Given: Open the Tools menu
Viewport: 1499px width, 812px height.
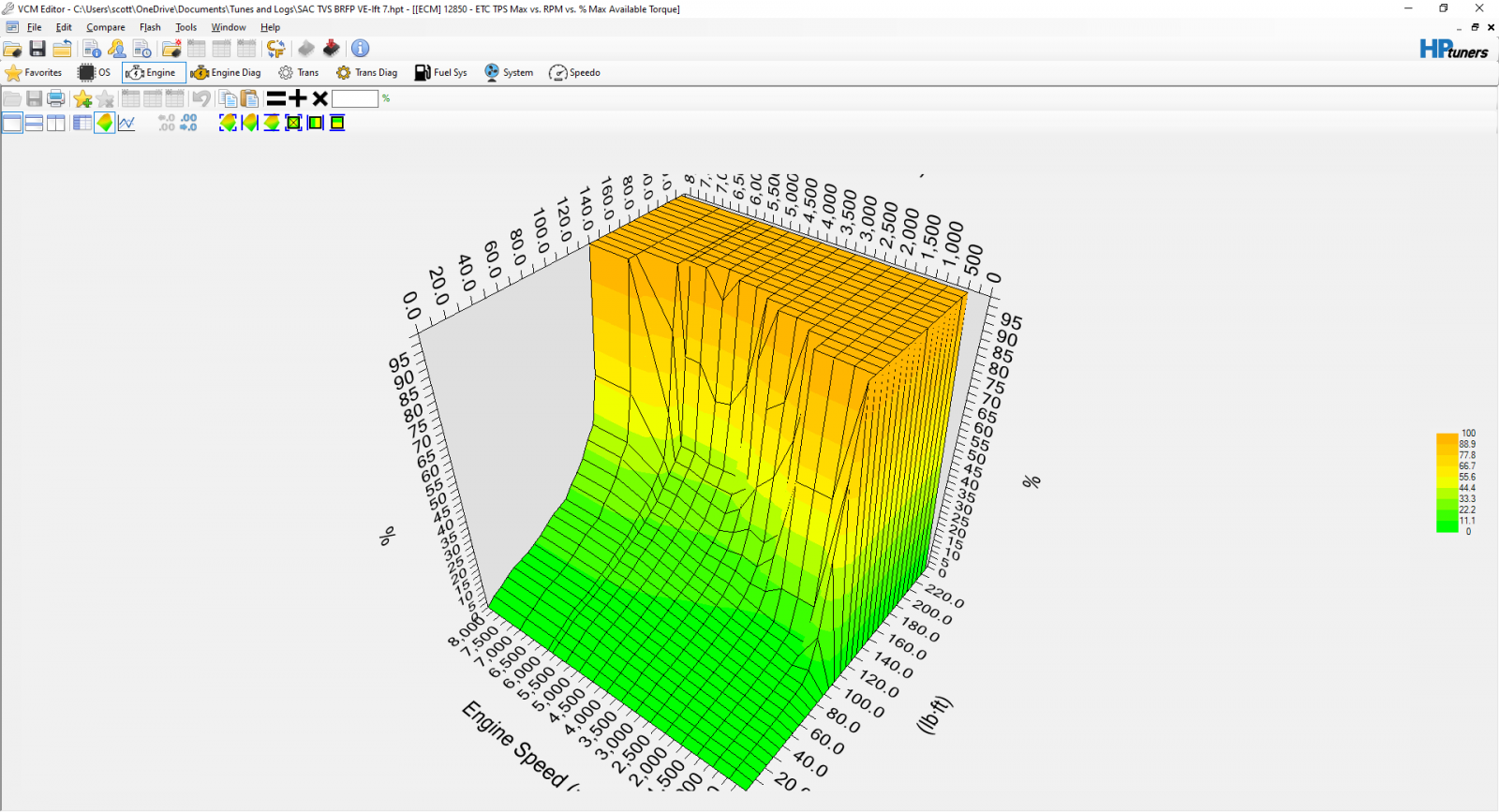Looking at the screenshot, I should (x=186, y=27).
